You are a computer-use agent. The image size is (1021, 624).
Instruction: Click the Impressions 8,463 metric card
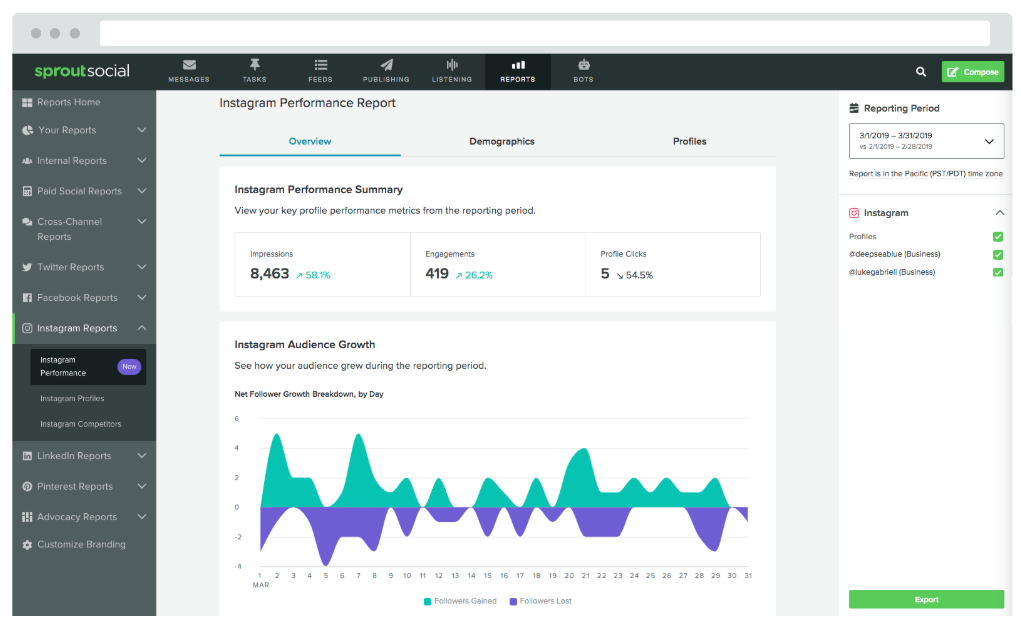322,264
